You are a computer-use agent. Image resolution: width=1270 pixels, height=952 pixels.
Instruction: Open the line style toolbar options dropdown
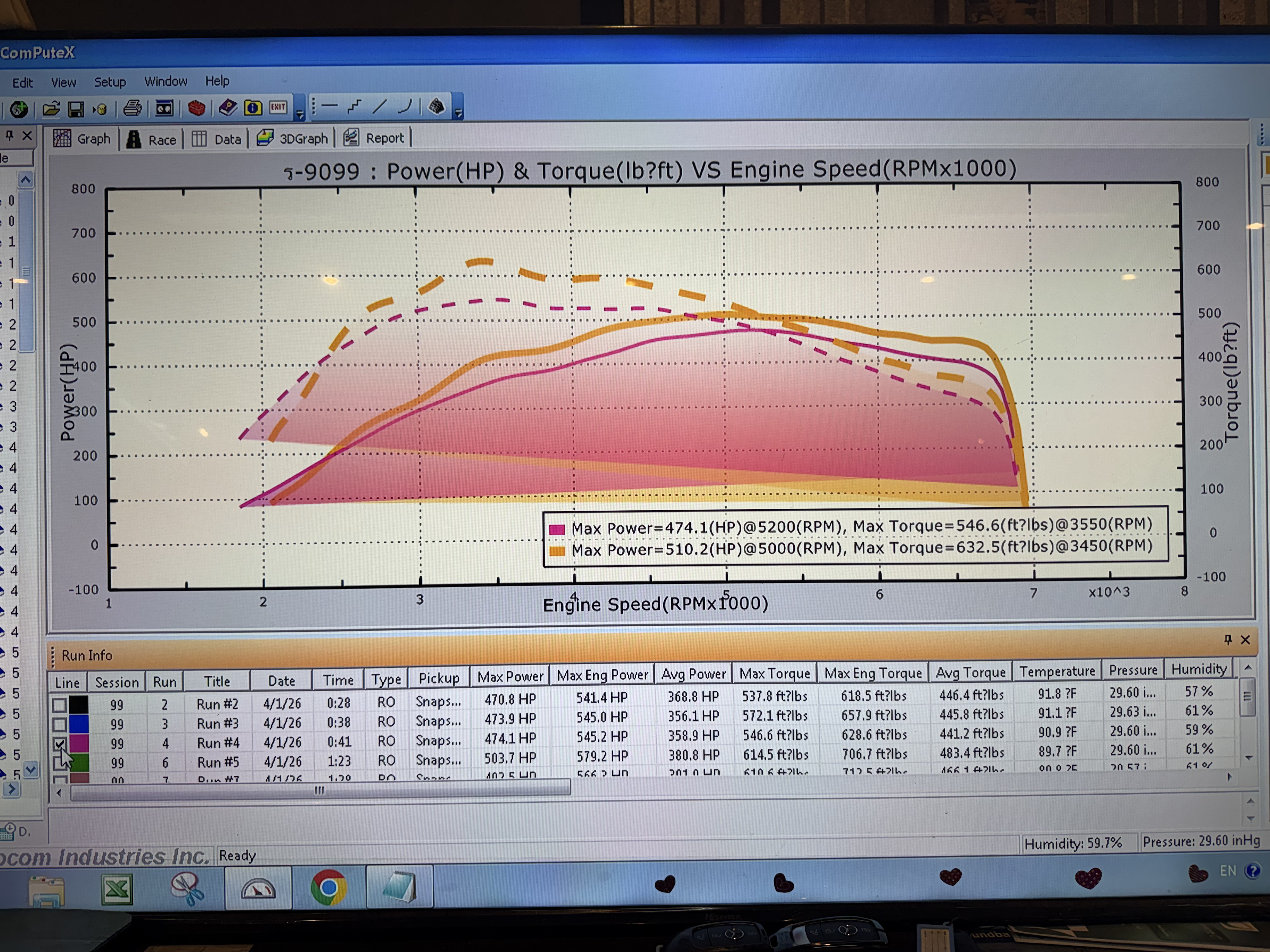(458, 113)
